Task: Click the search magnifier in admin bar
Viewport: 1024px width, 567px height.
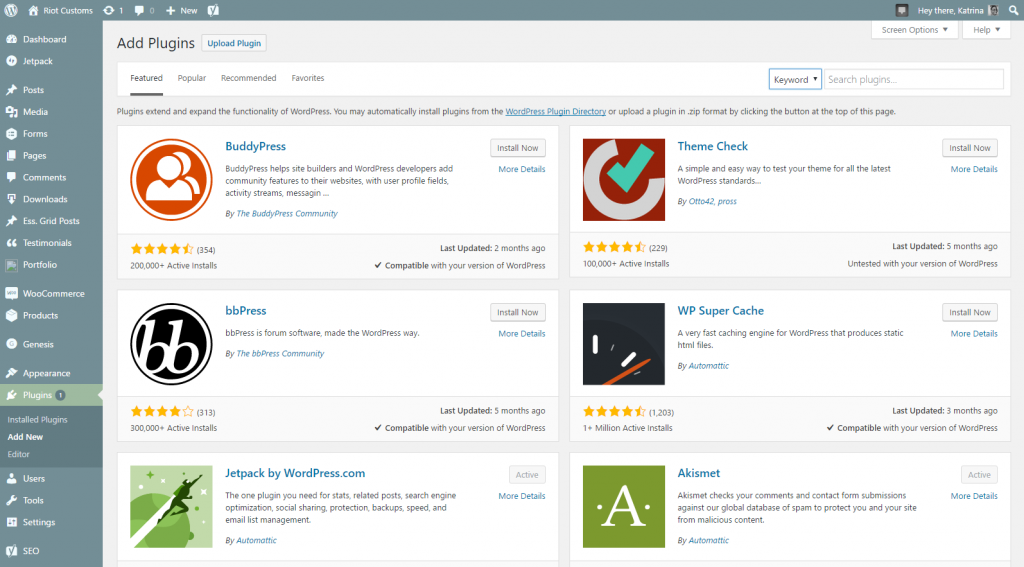Action: (x=1014, y=10)
